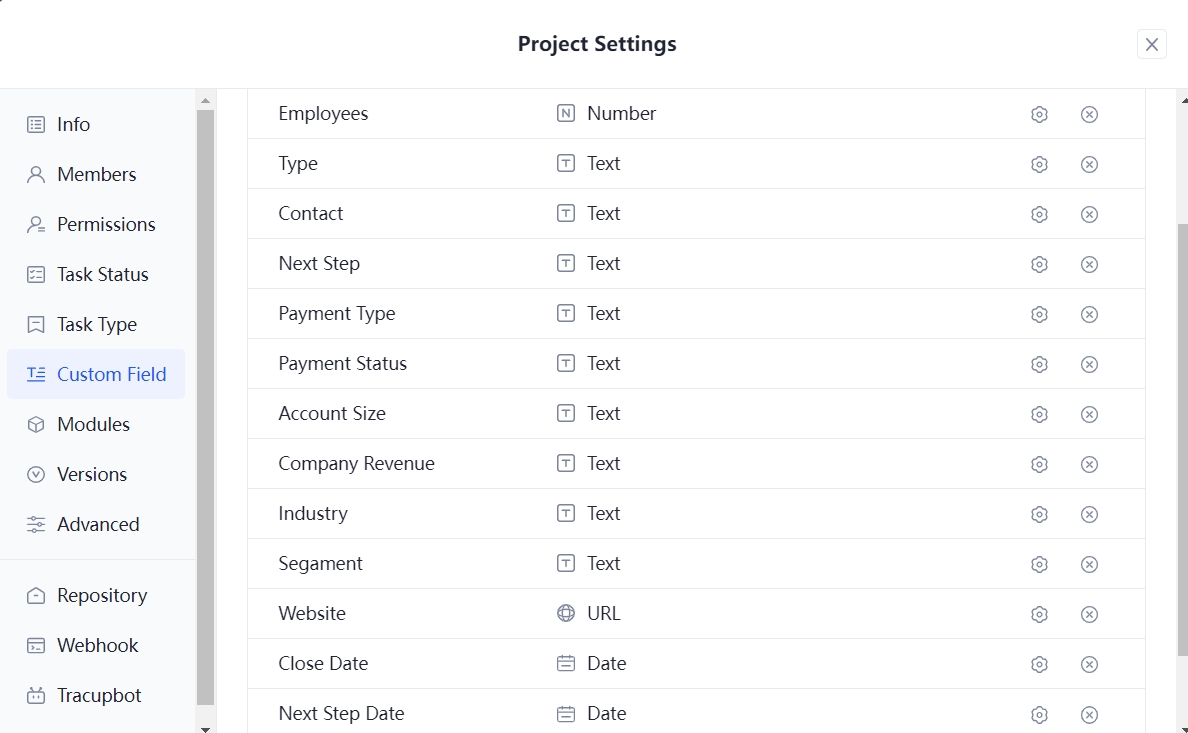Image resolution: width=1188 pixels, height=733 pixels.
Task: Delete the Segament custom field
Action: click(x=1089, y=564)
